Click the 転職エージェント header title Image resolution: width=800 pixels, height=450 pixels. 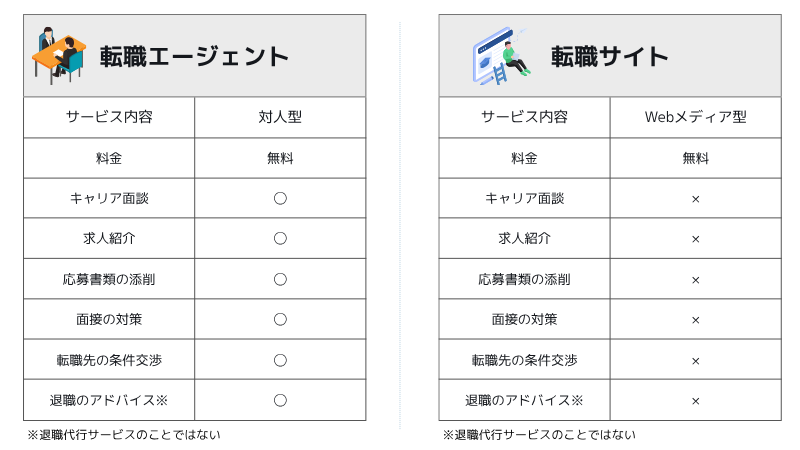(194, 57)
